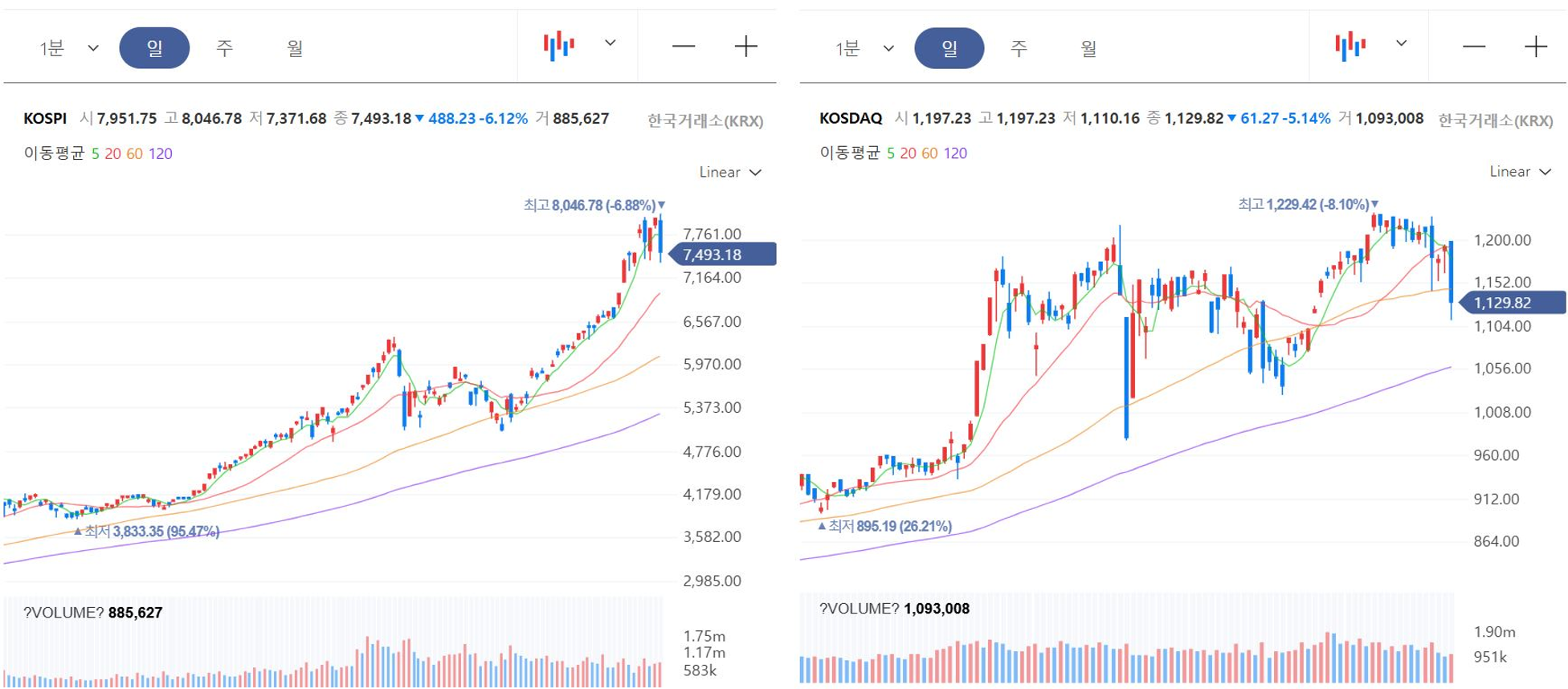The height and width of the screenshot is (689, 1568).
Task: Zoom in KOSDAQ chart with plus icon
Action: [1536, 47]
